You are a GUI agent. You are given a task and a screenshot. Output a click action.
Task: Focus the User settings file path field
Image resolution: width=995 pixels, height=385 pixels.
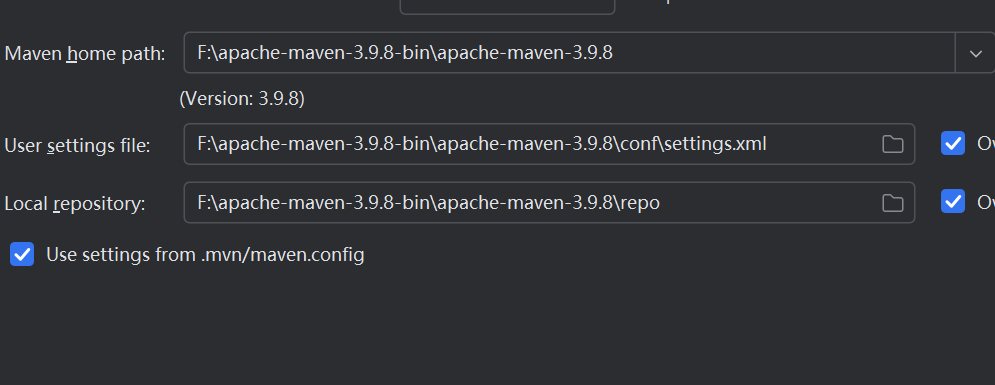[549, 144]
